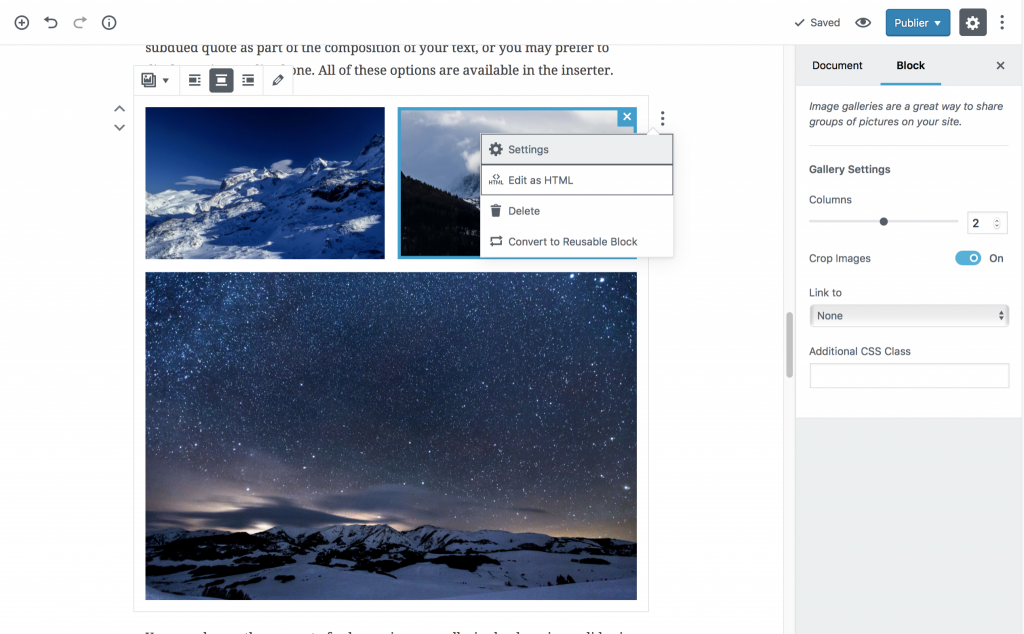Move the gallery block down
This screenshot has width=1024, height=634.
pyautogui.click(x=120, y=127)
